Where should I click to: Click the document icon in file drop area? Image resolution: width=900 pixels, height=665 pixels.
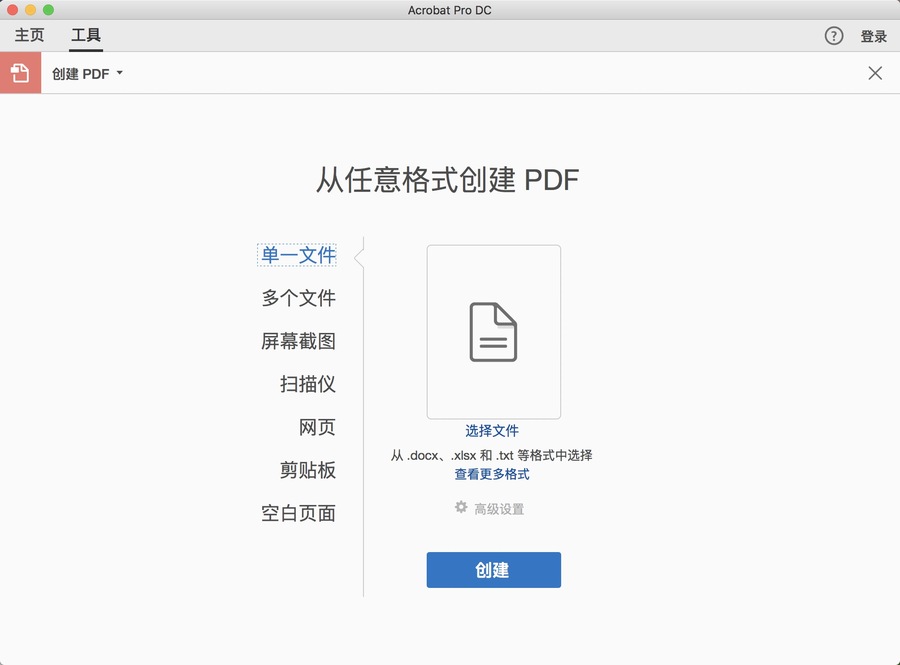493,332
